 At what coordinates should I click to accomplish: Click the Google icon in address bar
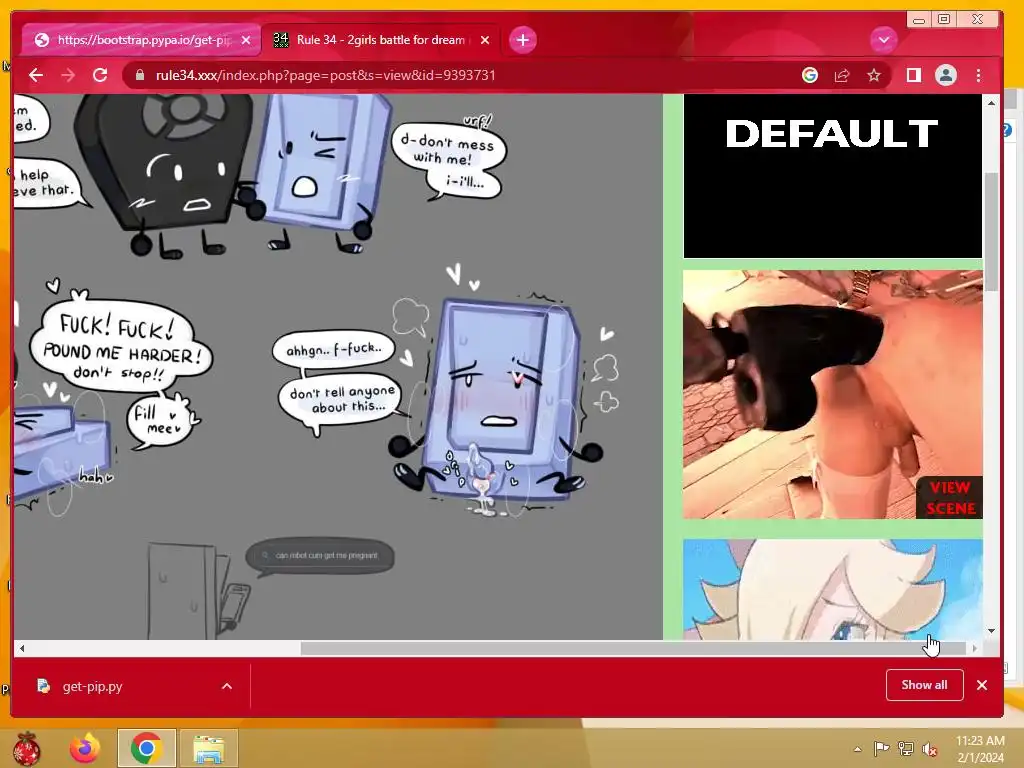[x=810, y=75]
